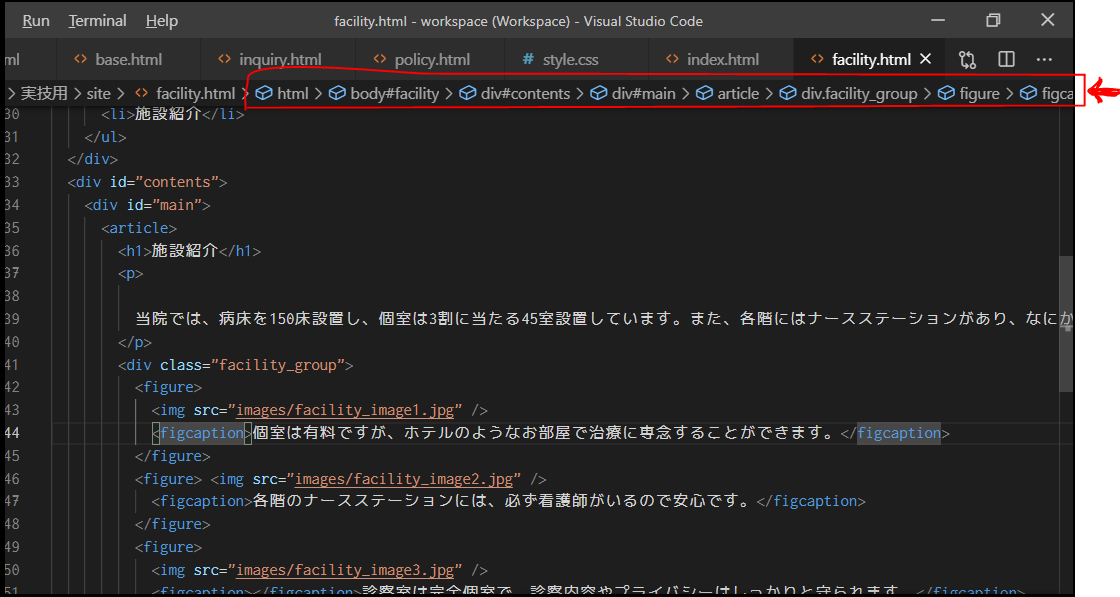Click the div id="contents" line
Viewport: 1120px width, 597px height.
tap(147, 182)
